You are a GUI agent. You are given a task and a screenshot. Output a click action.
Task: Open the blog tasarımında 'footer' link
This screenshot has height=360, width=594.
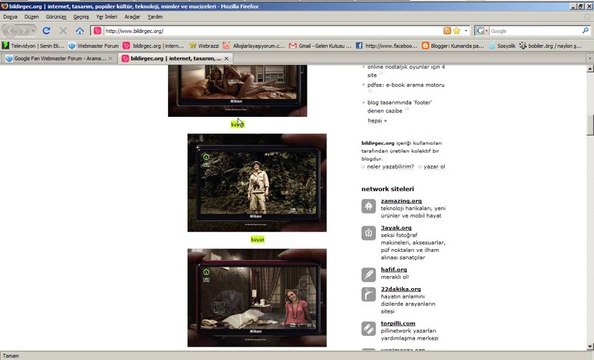pyautogui.click(x=399, y=106)
